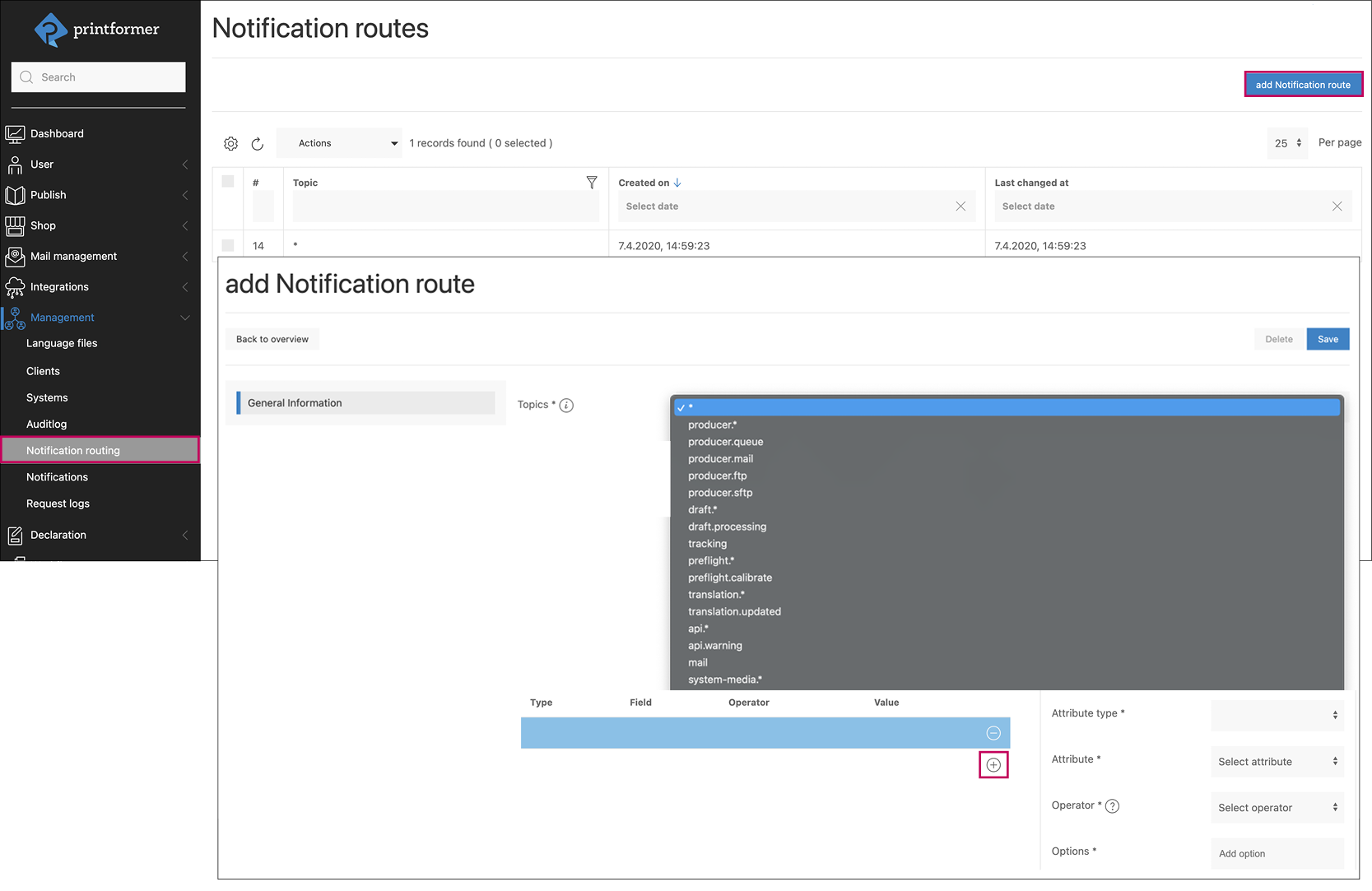Click the minus icon to remove condition row
This screenshot has width=1372, height=891.
click(x=993, y=733)
